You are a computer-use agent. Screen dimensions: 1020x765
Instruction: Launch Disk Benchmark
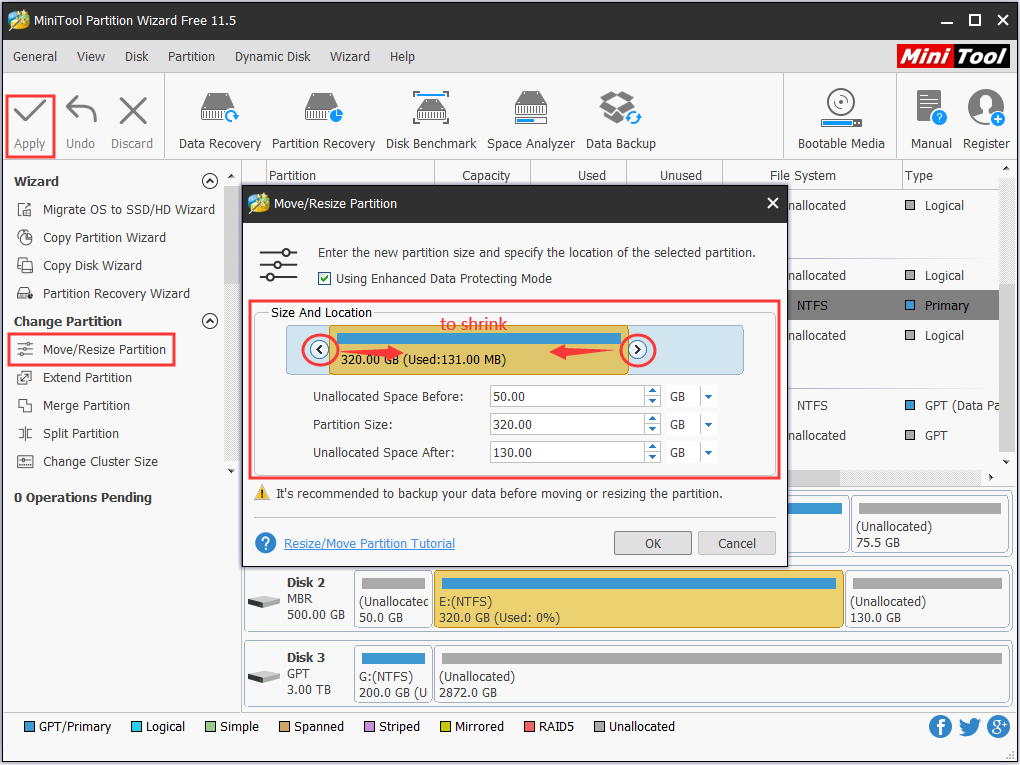[x=431, y=121]
